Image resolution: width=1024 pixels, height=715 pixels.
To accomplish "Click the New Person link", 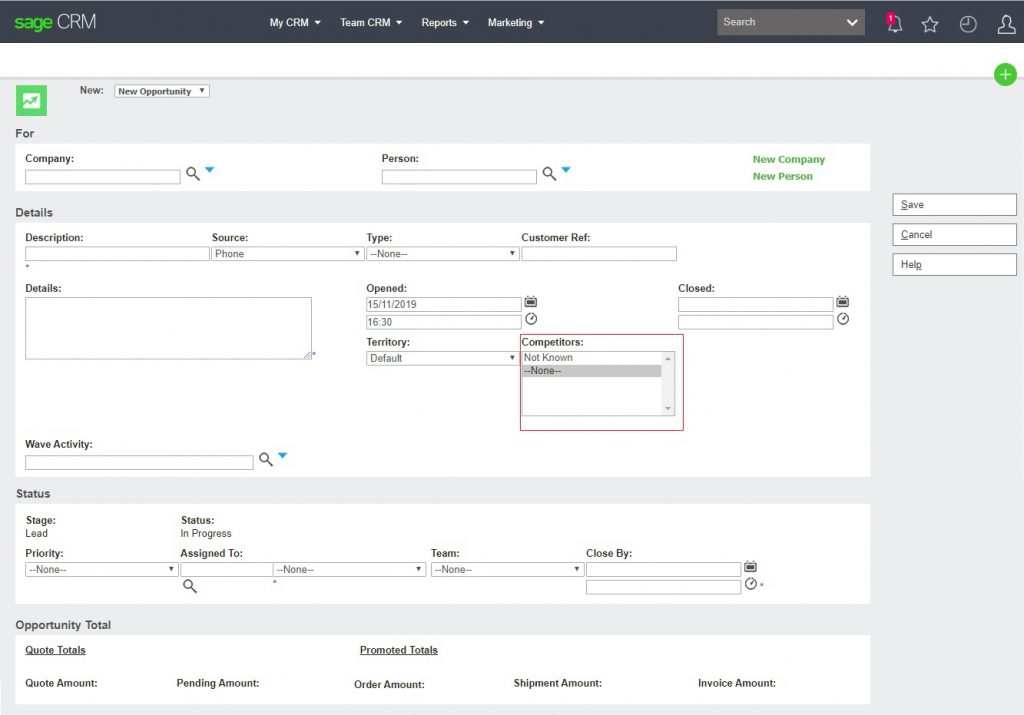I will tap(782, 176).
